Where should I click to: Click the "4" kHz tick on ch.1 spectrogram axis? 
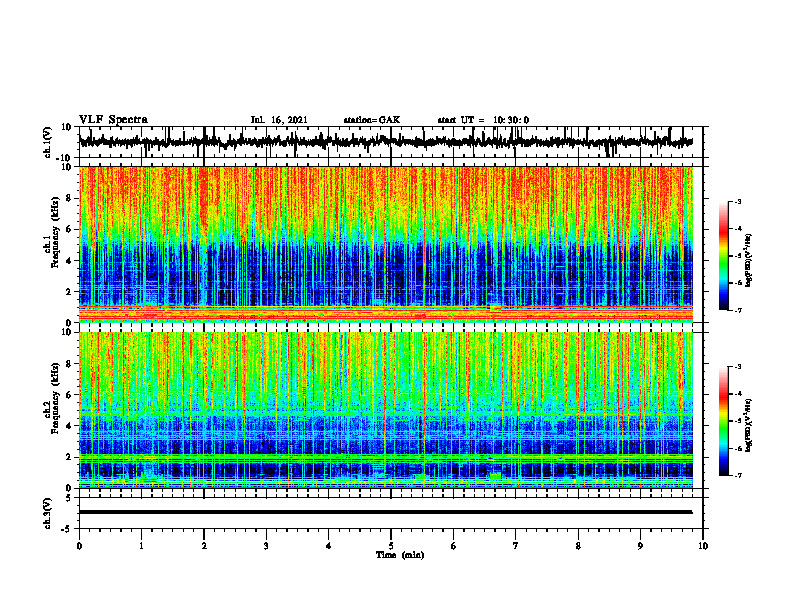point(69,261)
